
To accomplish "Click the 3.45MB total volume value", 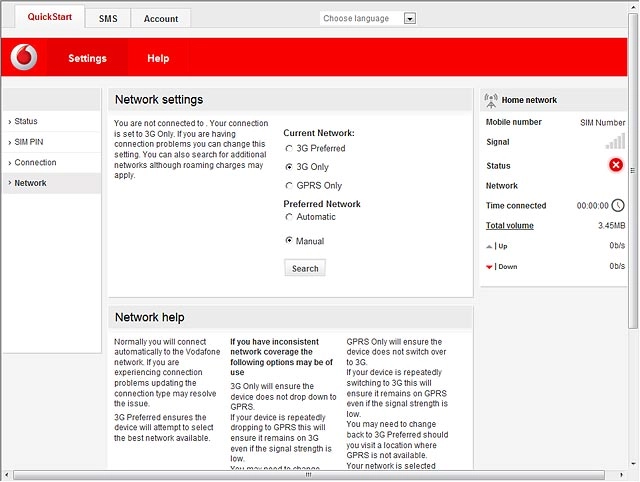I will [x=611, y=225].
